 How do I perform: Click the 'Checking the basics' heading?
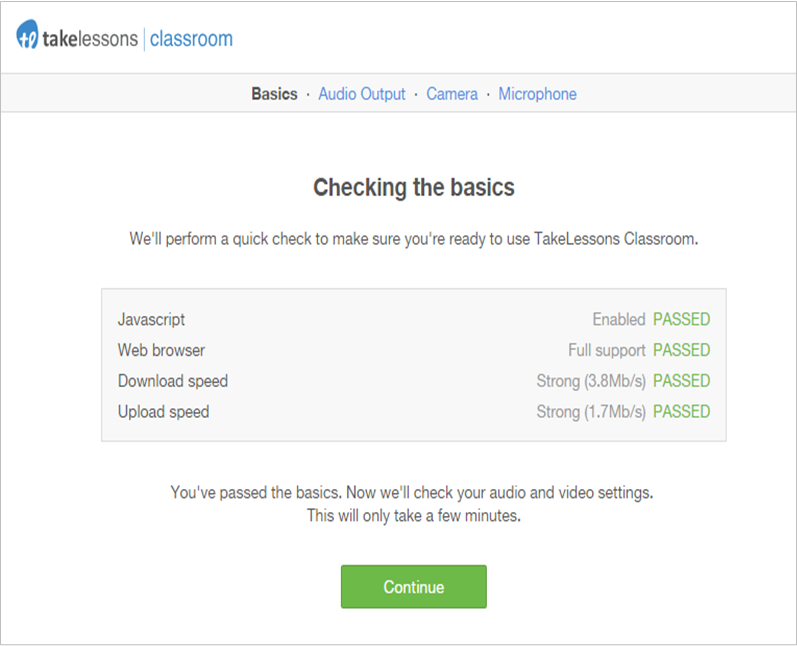[414, 187]
